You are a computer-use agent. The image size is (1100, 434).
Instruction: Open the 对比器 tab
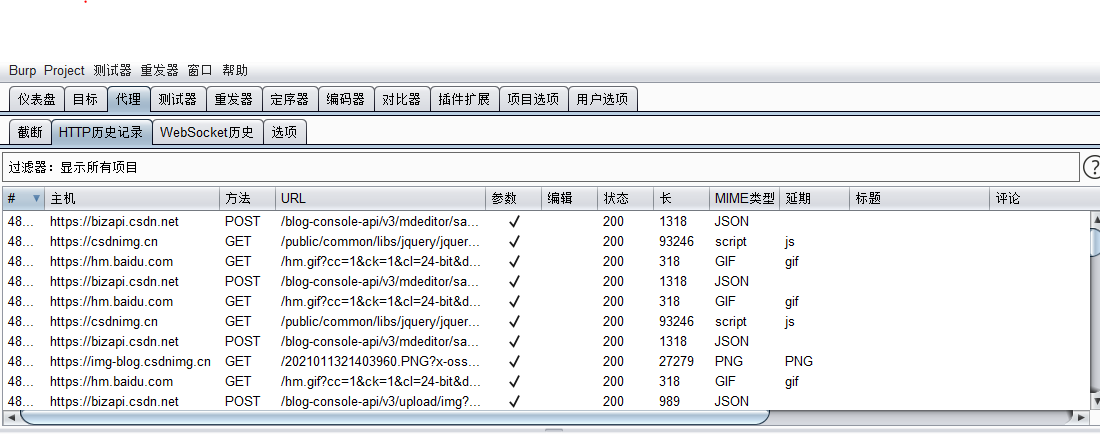click(401, 99)
